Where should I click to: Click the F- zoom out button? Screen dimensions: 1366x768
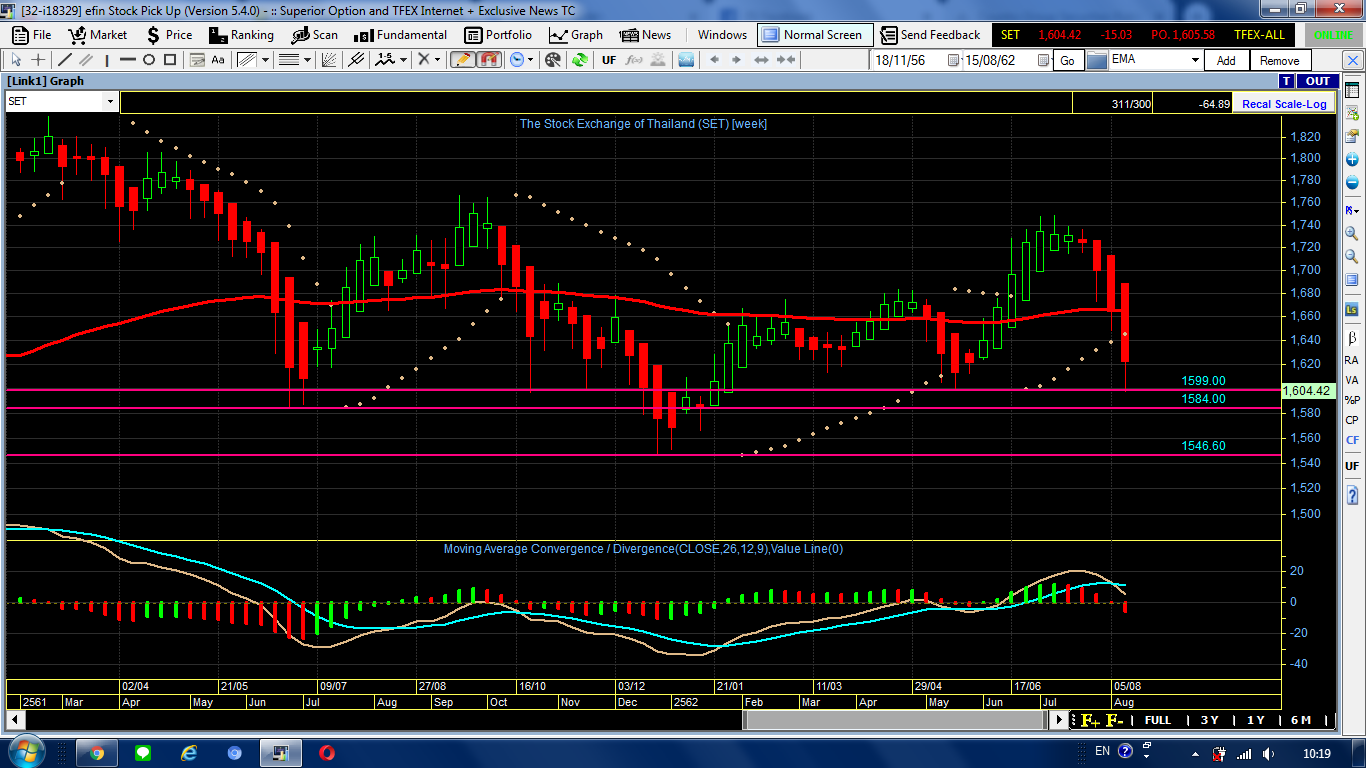point(1115,720)
